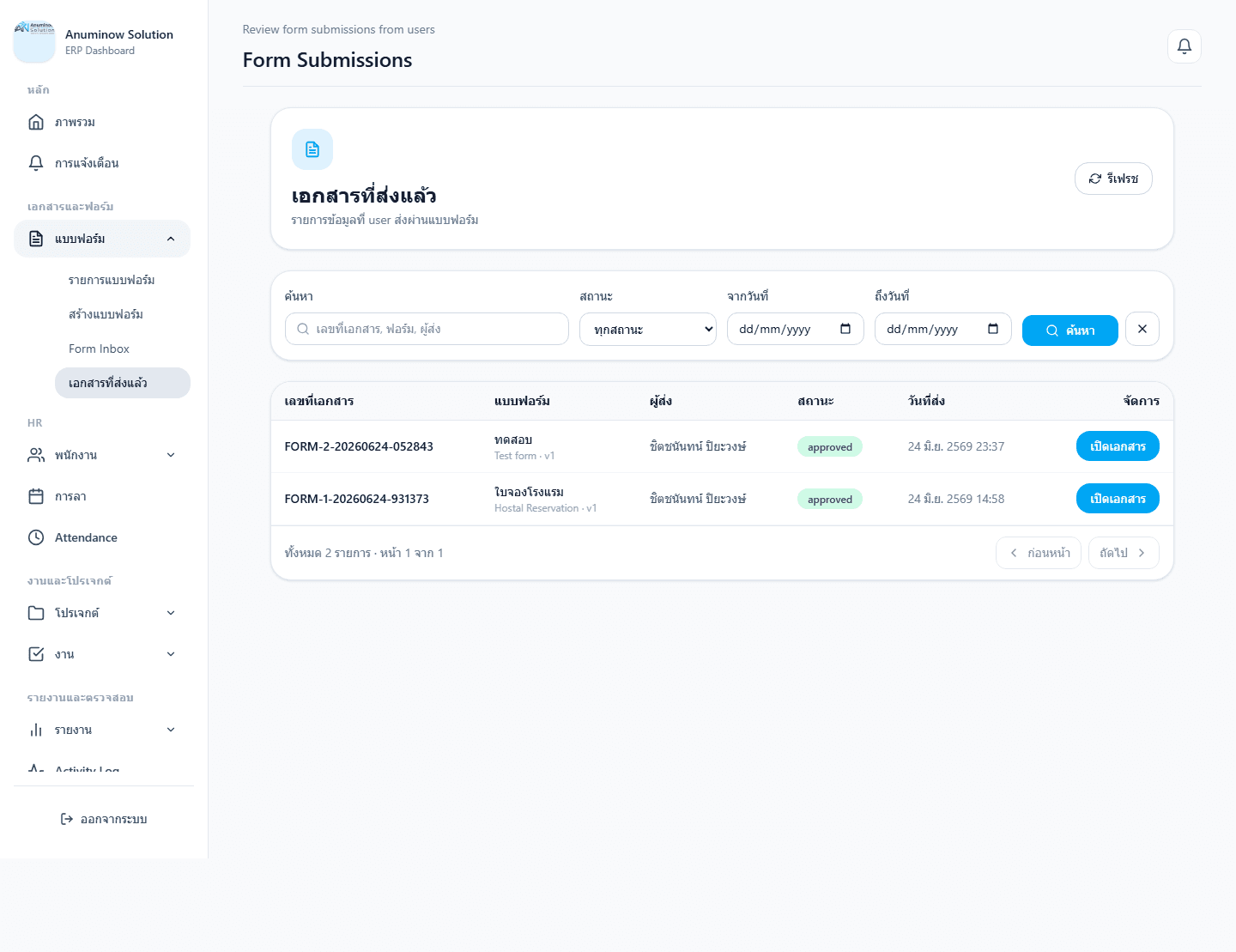The width and height of the screenshot is (1236, 952).
Task: Click the Attendance clock icon
Action: pyautogui.click(x=36, y=537)
